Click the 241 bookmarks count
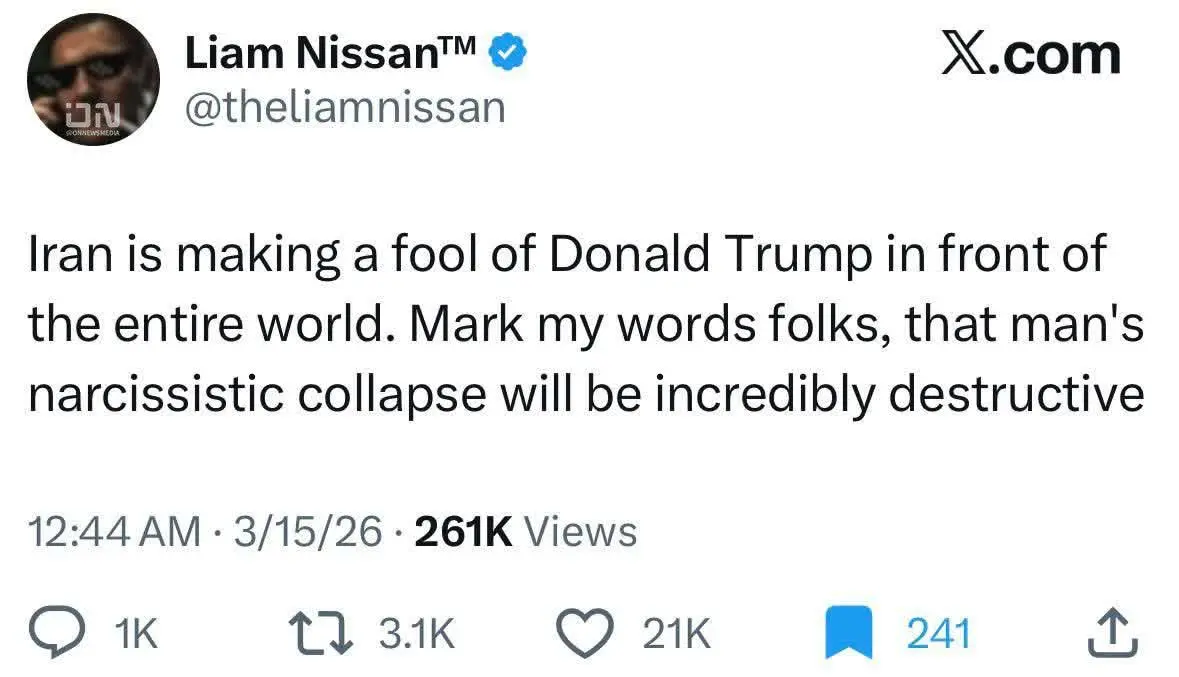 click(938, 634)
